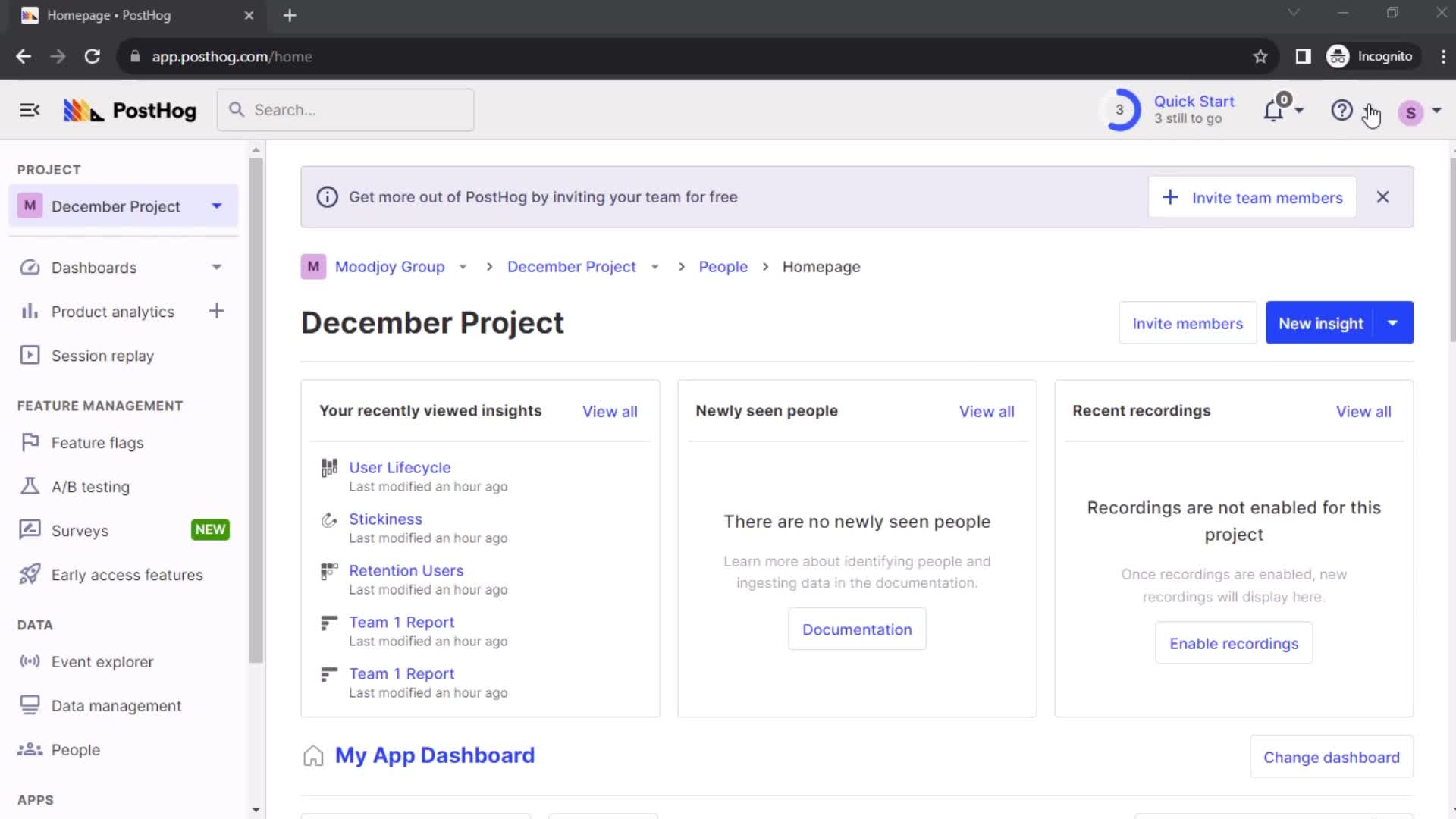This screenshot has height=819, width=1456.
Task: Open the People breadcrumb
Action: pyautogui.click(x=723, y=267)
